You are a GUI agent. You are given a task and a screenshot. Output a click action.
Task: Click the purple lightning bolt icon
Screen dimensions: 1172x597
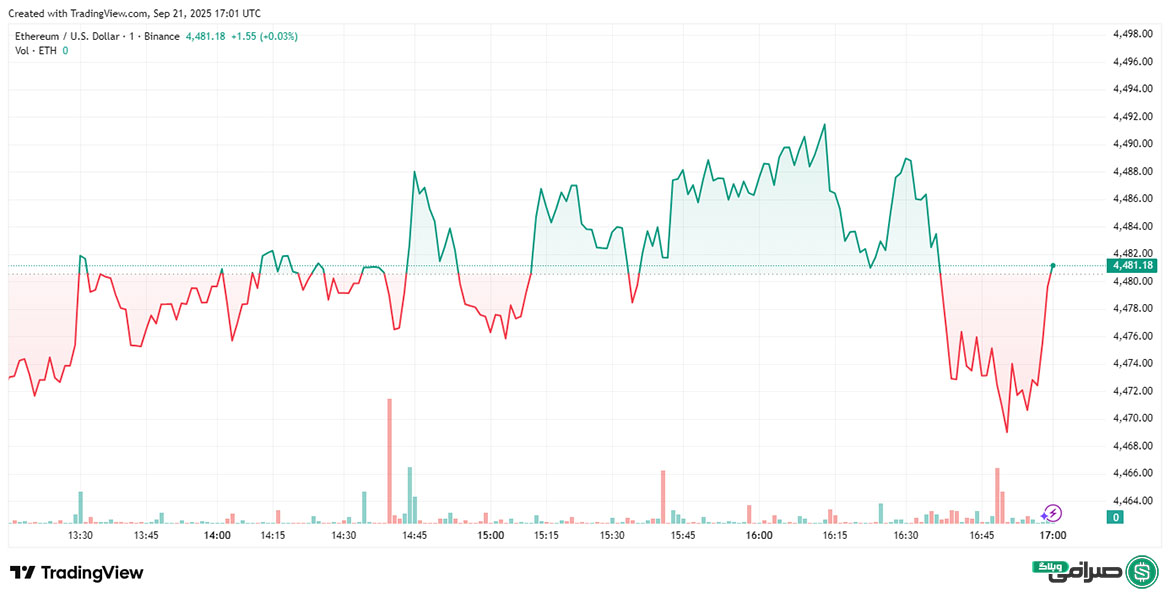point(1051,513)
